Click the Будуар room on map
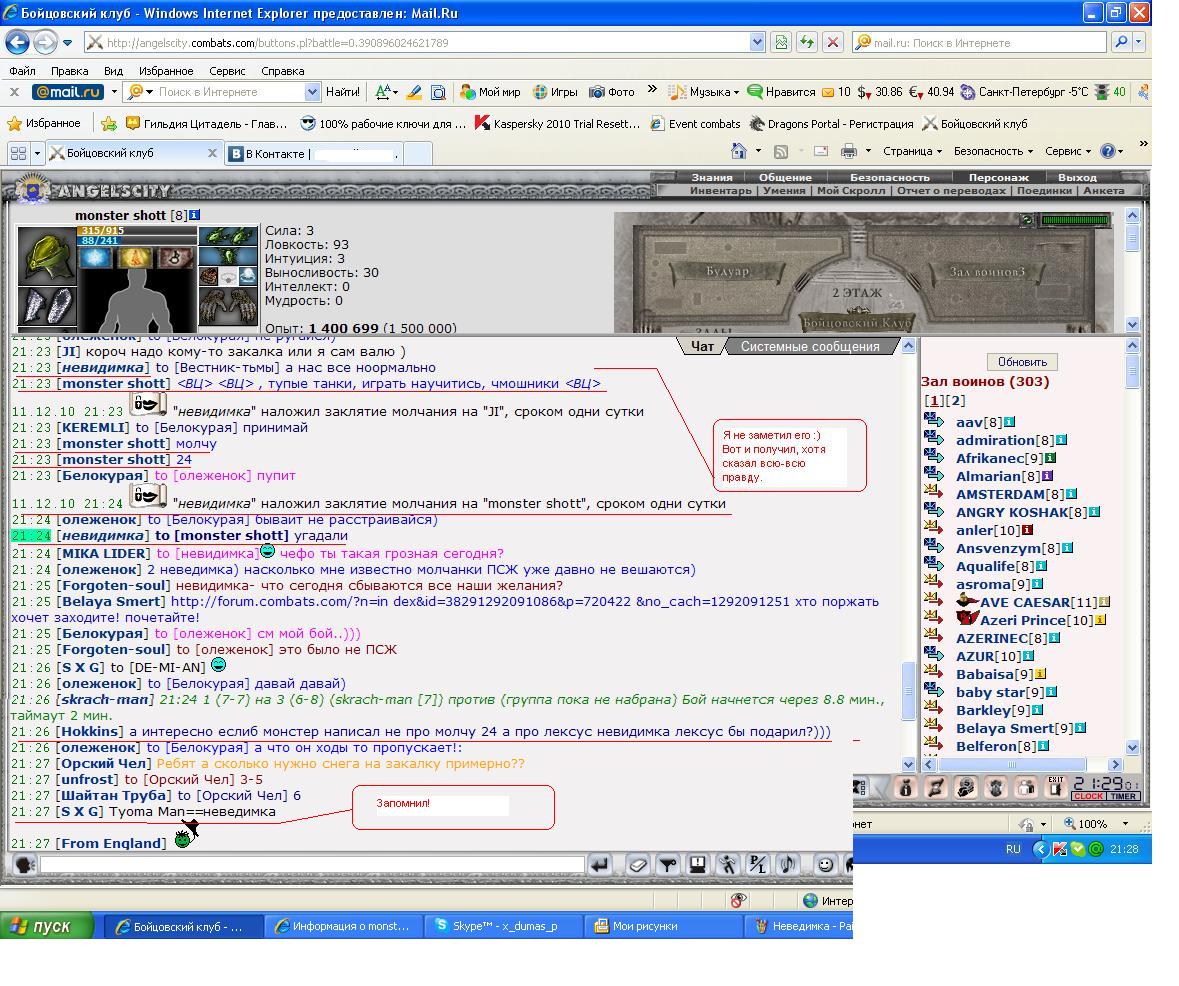The height and width of the screenshot is (986, 1179). point(727,271)
